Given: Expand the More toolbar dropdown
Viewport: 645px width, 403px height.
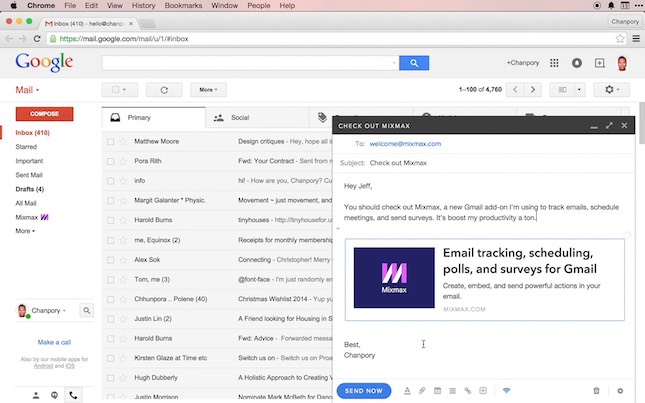Looking at the screenshot, I should pos(207,89).
